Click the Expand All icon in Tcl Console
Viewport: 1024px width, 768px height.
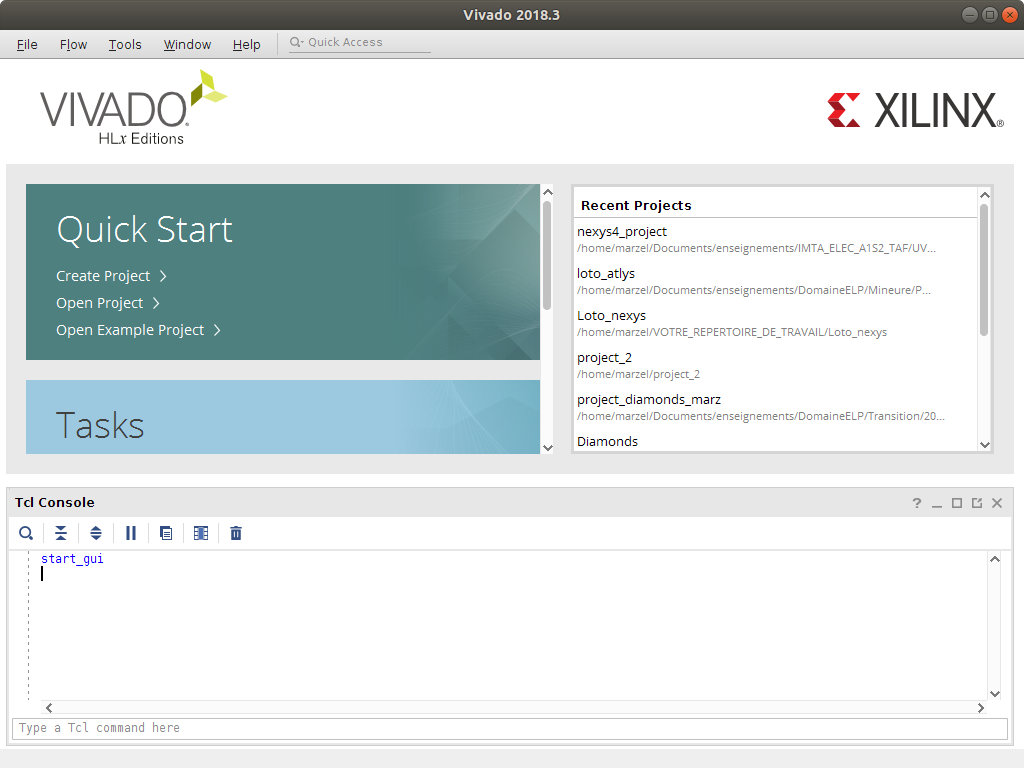[x=96, y=533]
